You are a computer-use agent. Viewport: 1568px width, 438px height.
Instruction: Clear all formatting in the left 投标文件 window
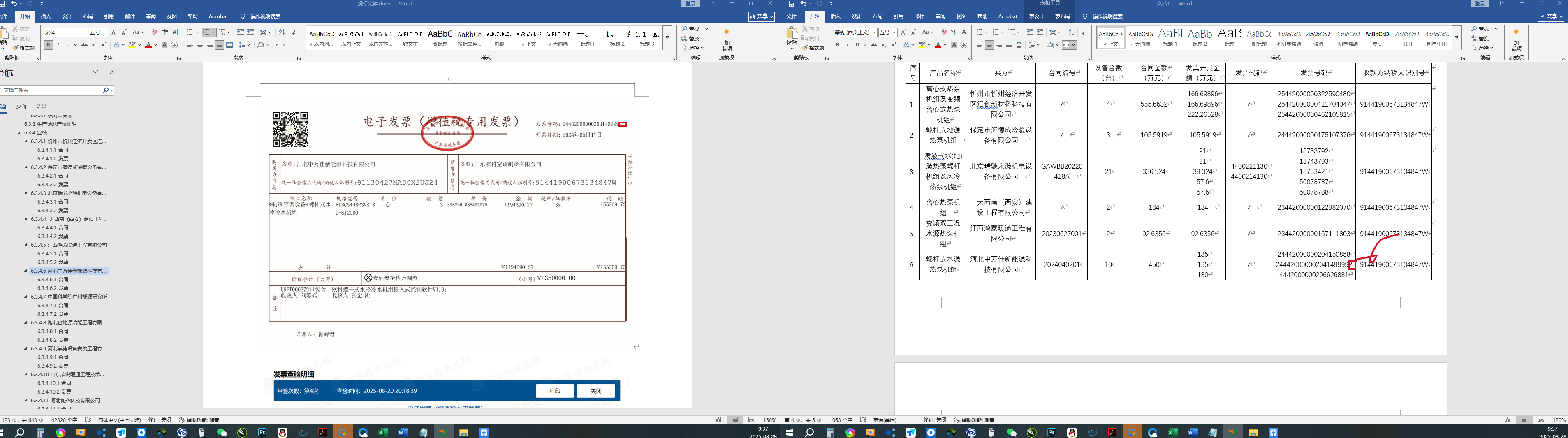coord(155,32)
